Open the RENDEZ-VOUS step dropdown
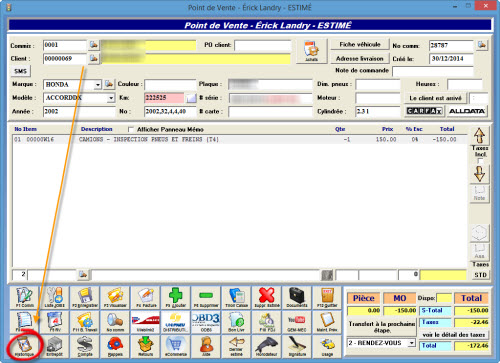 click(412, 343)
